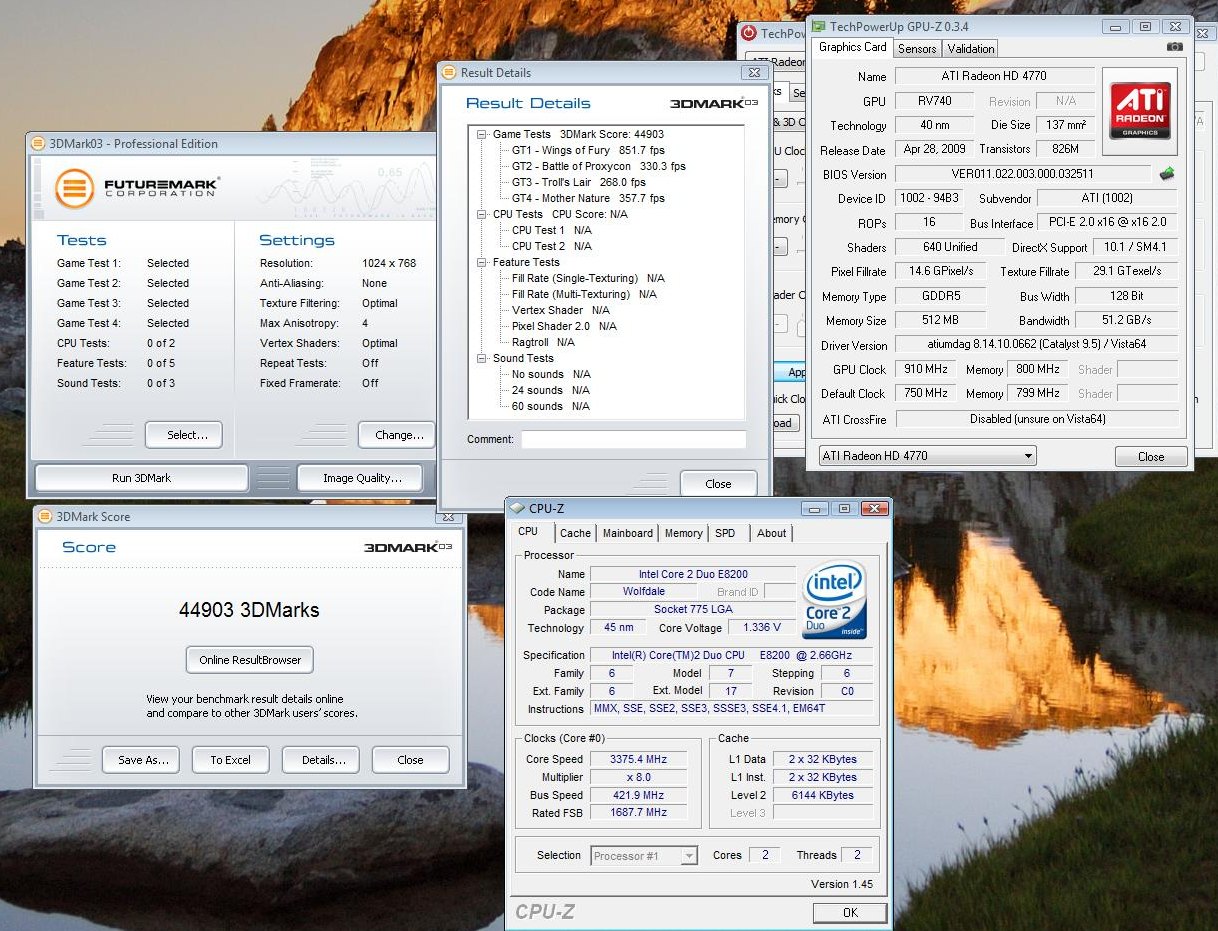Select GT3 - Troll's Lair result row
This screenshot has height=931, width=1218.
[578, 182]
